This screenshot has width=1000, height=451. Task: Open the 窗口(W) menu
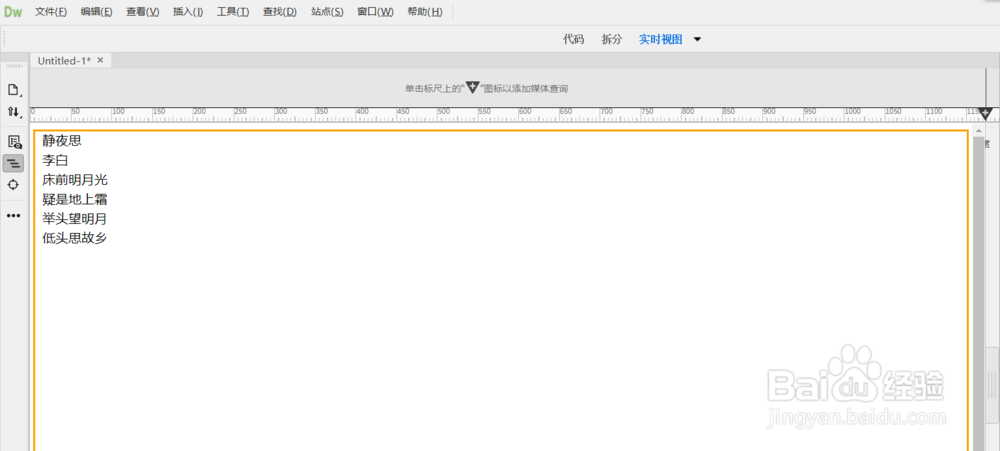coord(375,12)
